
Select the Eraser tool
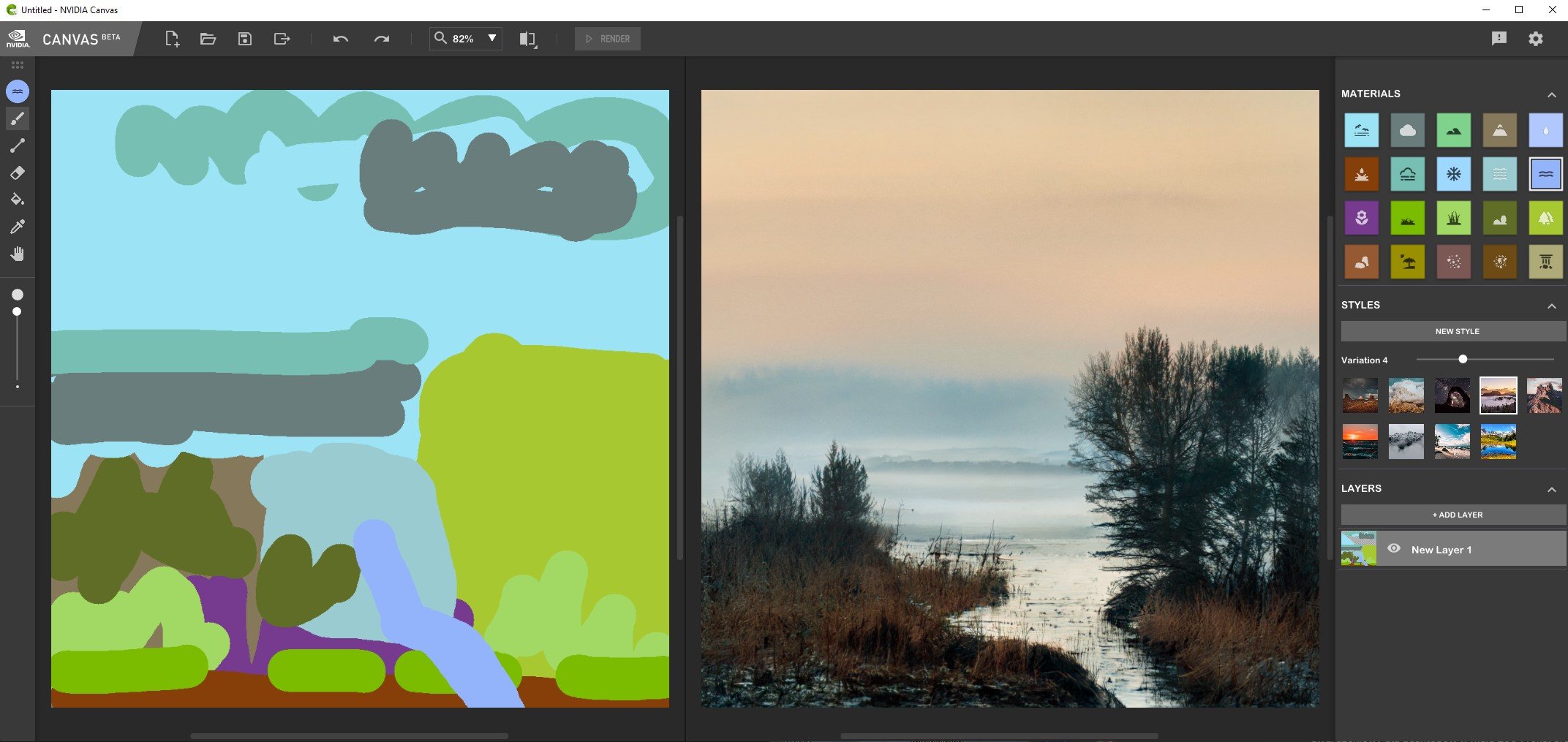18,173
